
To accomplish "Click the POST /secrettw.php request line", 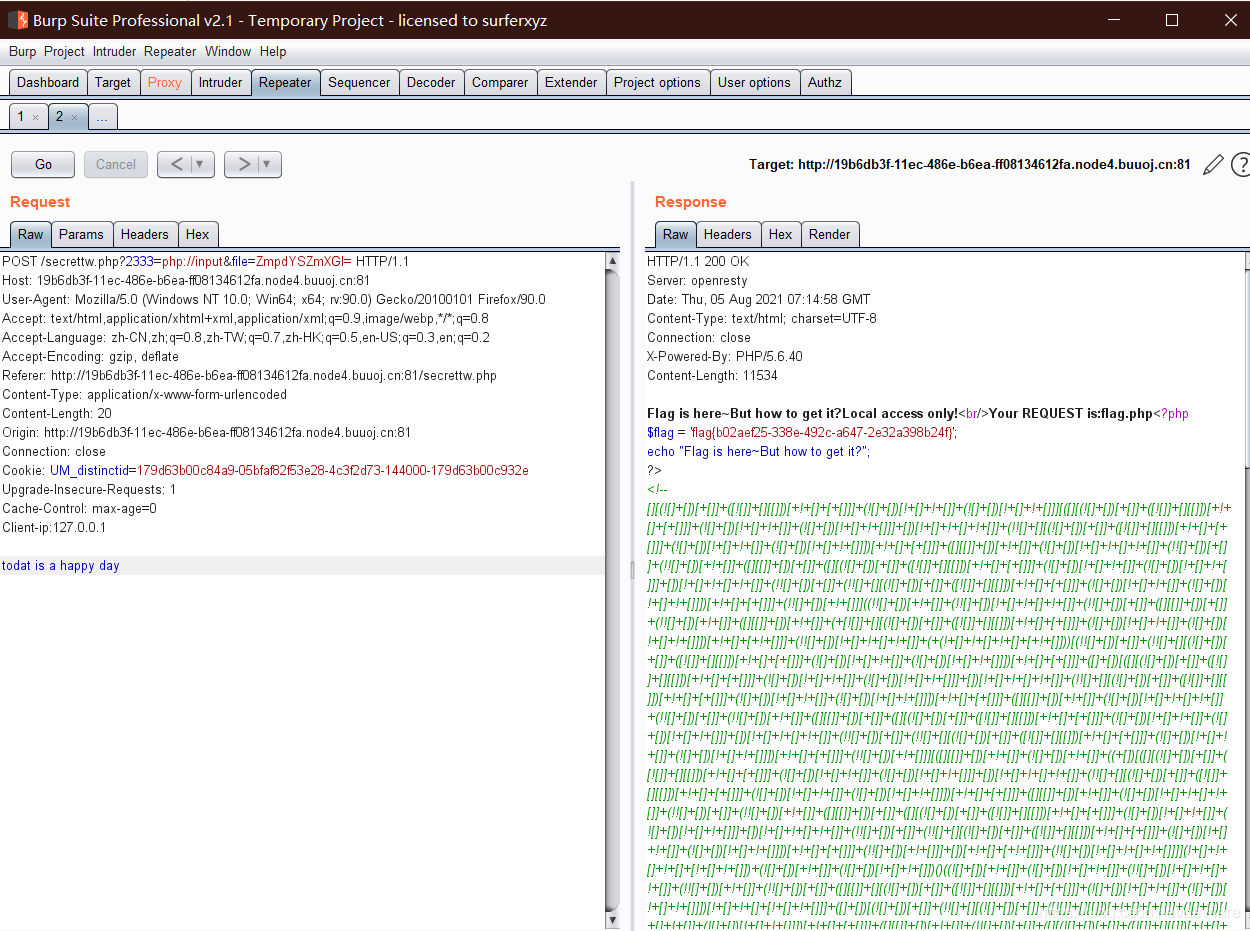I will click(x=205, y=261).
